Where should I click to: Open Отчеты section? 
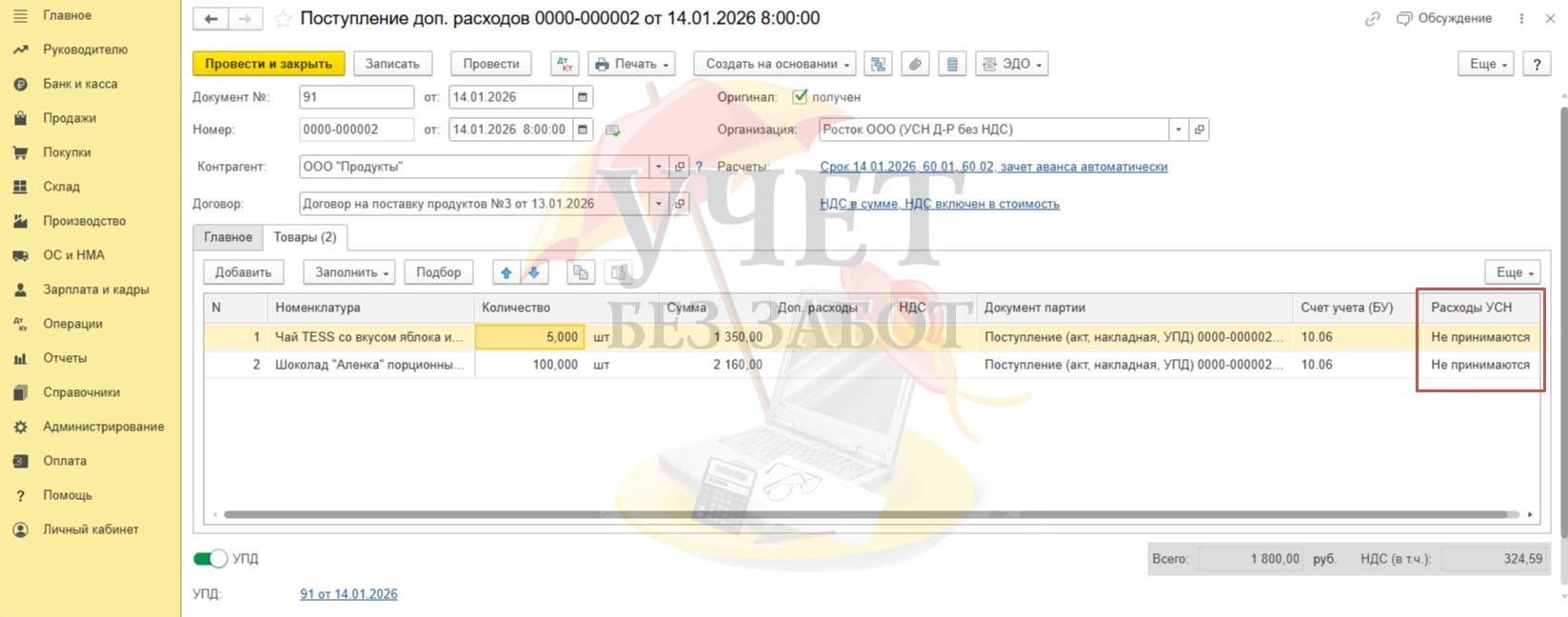pyautogui.click(x=65, y=358)
